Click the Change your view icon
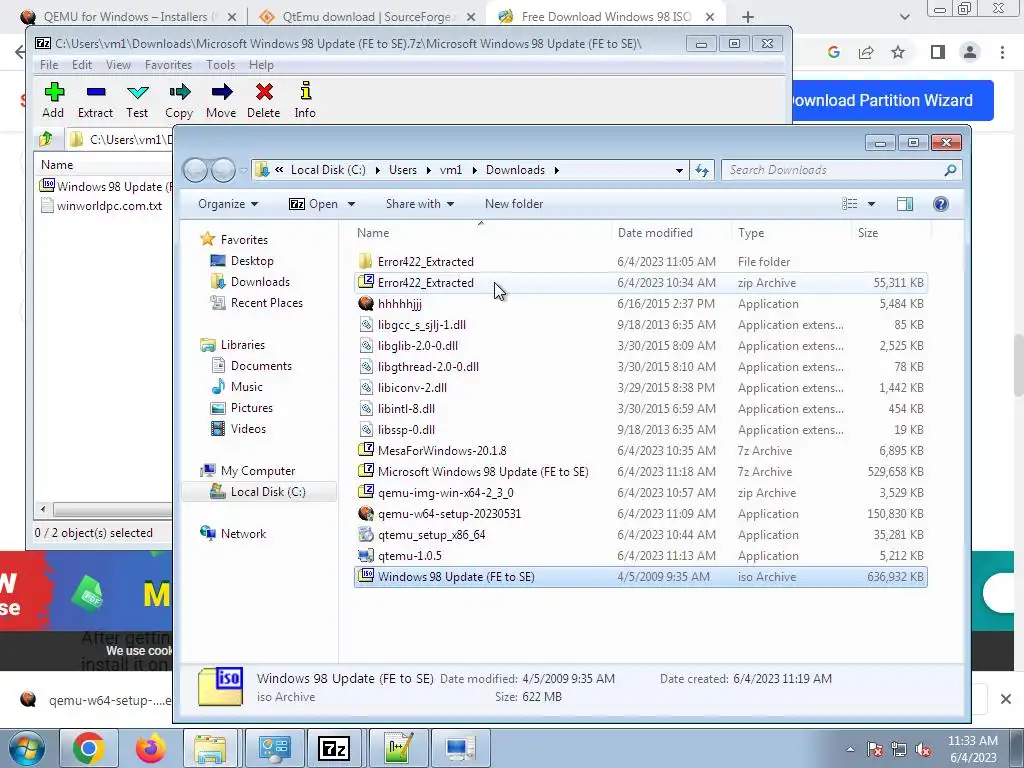Image resolution: width=1024 pixels, height=768 pixels. (x=850, y=204)
